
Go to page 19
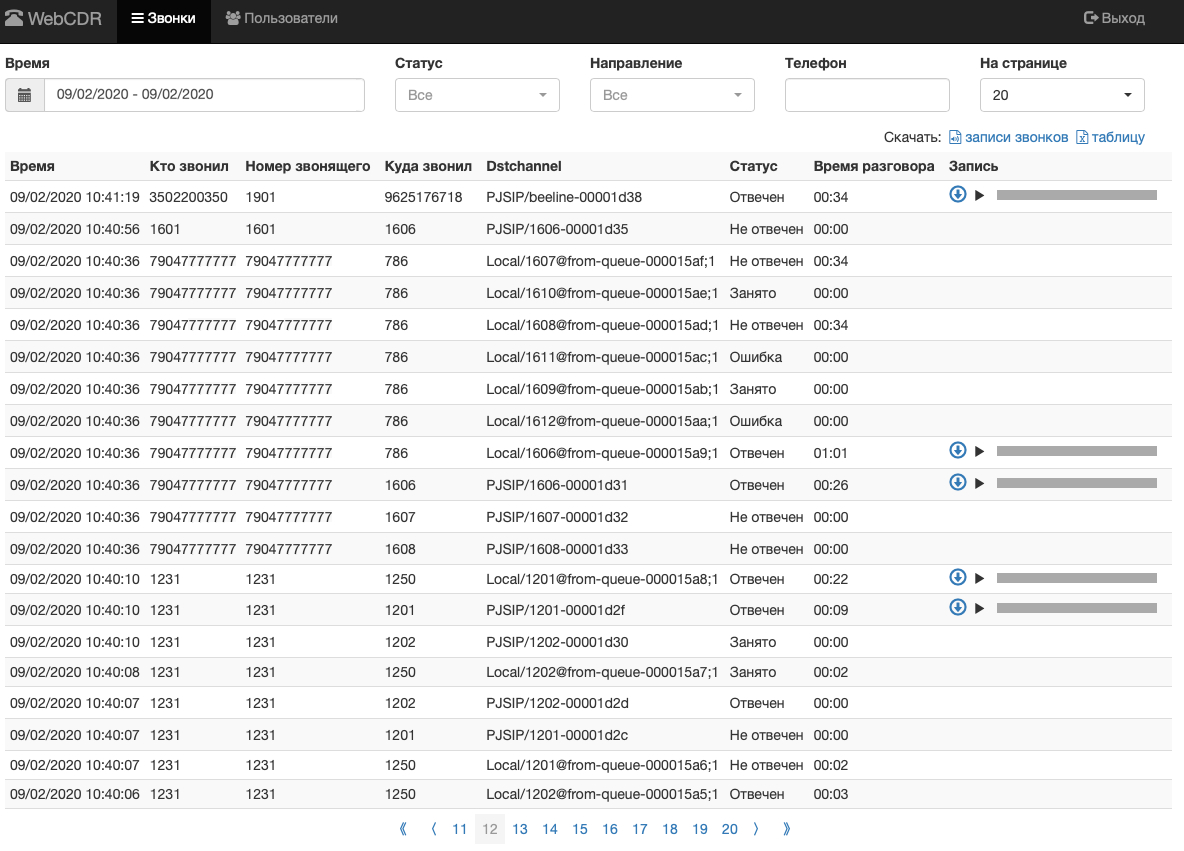pyautogui.click(x=700, y=829)
